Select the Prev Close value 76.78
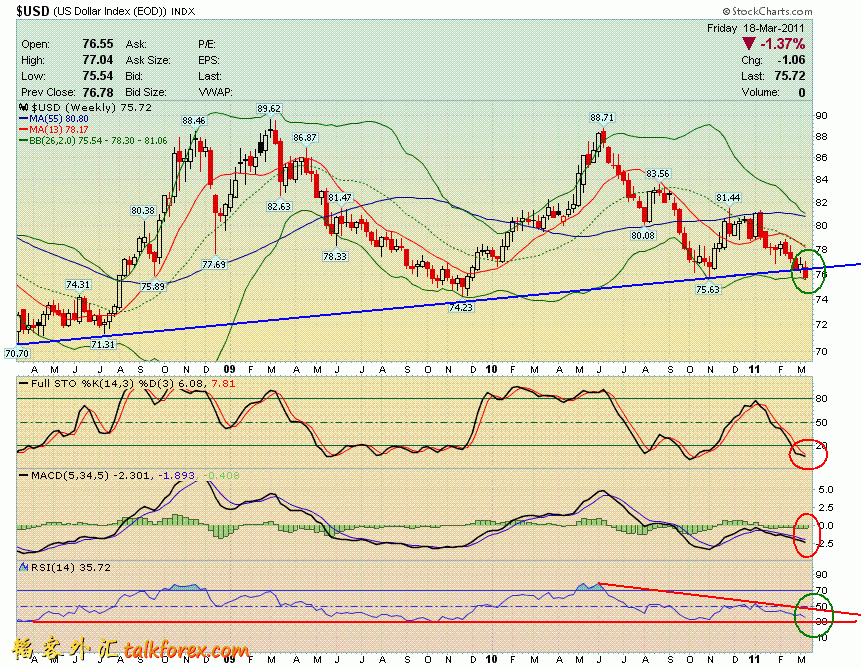The image size is (861, 668). tap(98, 92)
